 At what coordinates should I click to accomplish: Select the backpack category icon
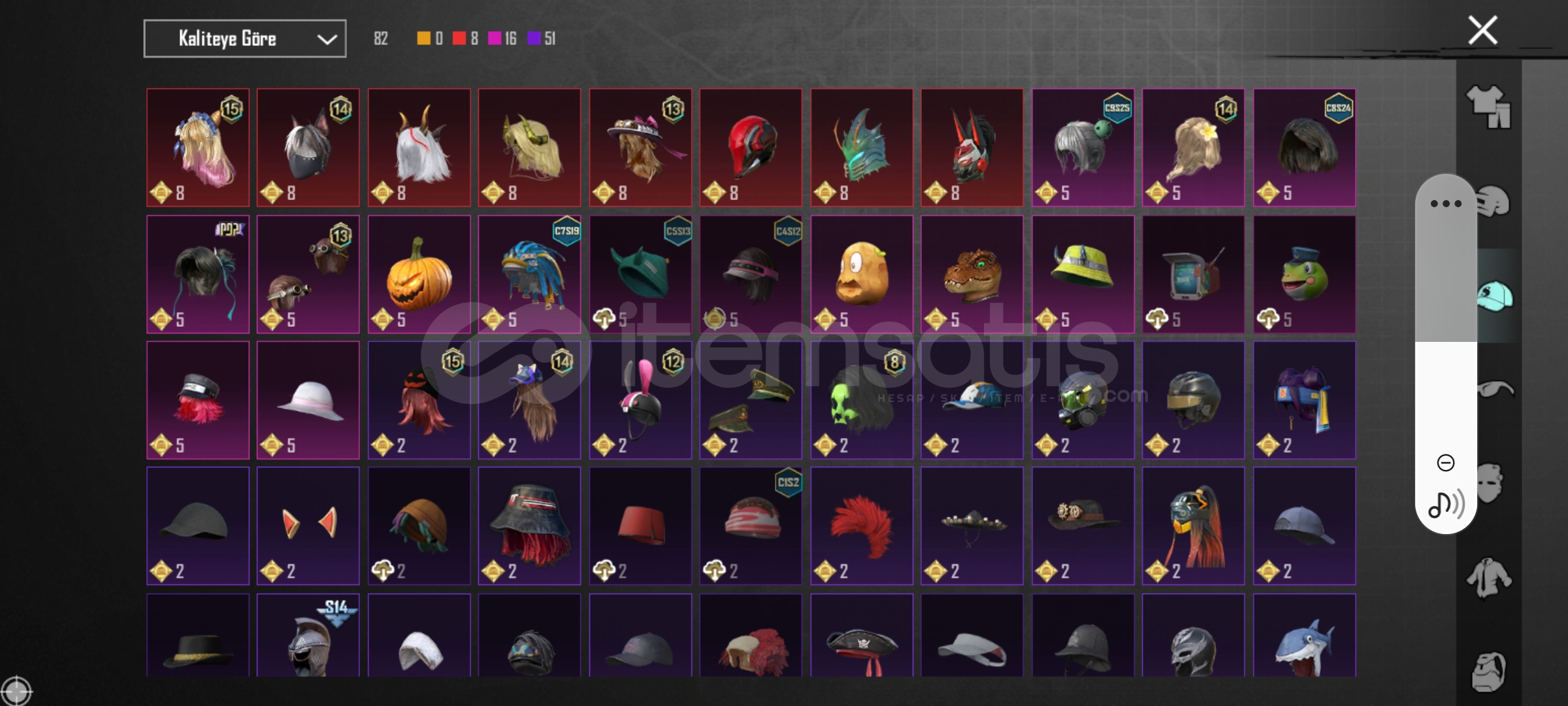click(x=1489, y=671)
